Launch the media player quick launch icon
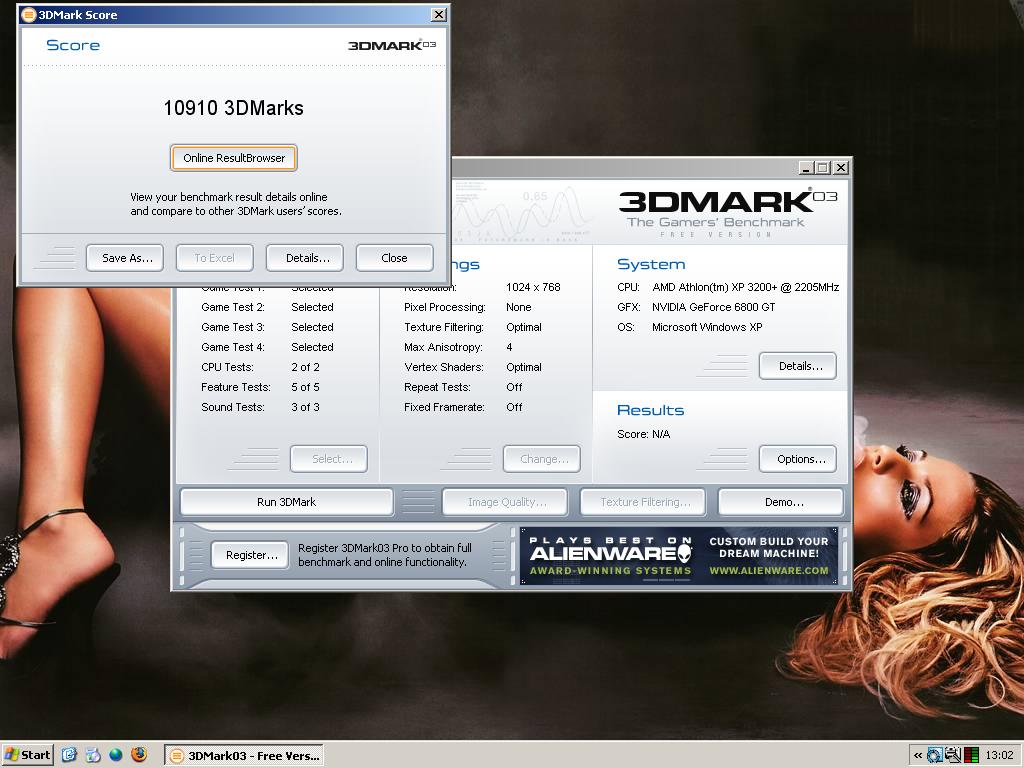Screen dimensions: 1024x768 (x=93, y=755)
